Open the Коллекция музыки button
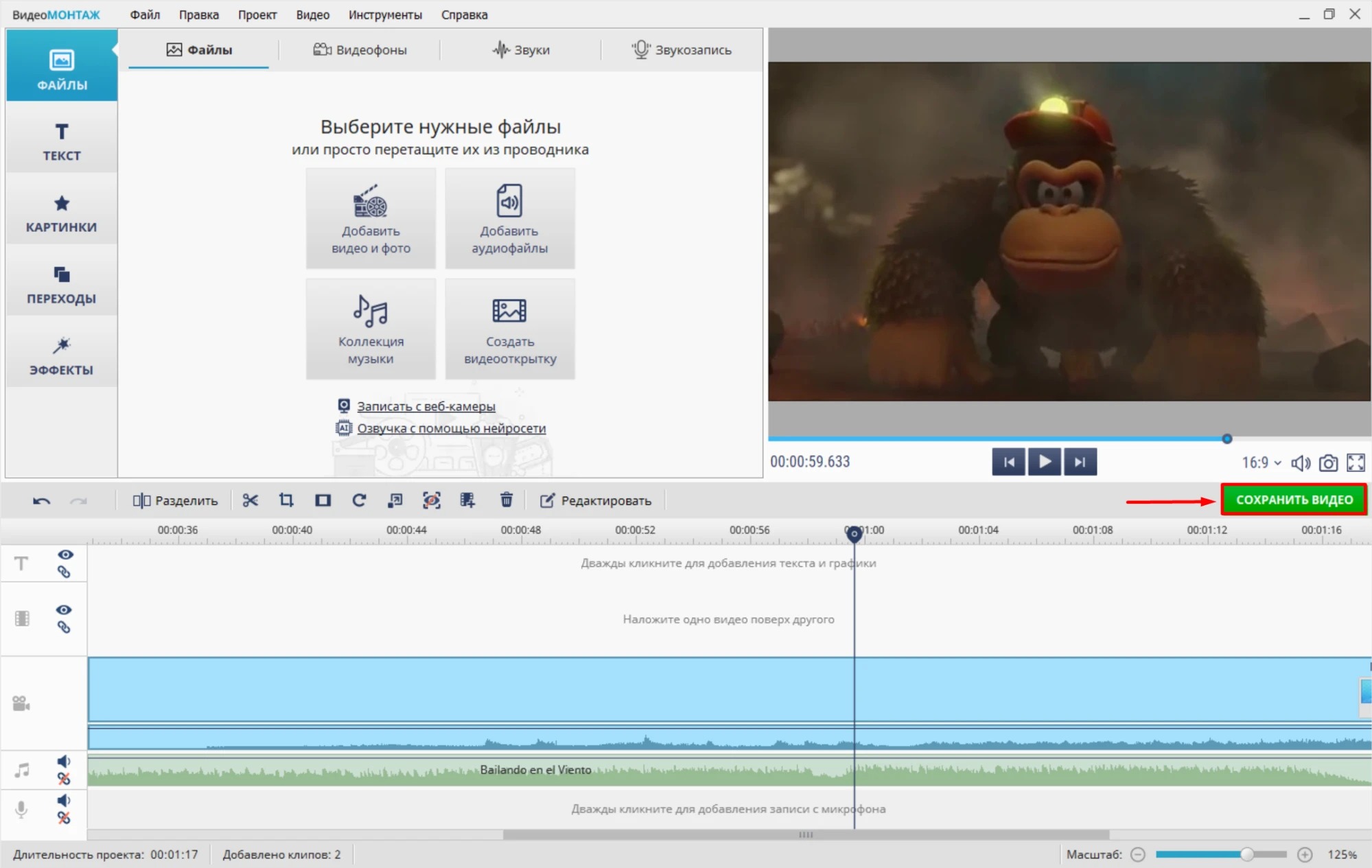Viewport: 1372px width, 868px height. [371, 329]
